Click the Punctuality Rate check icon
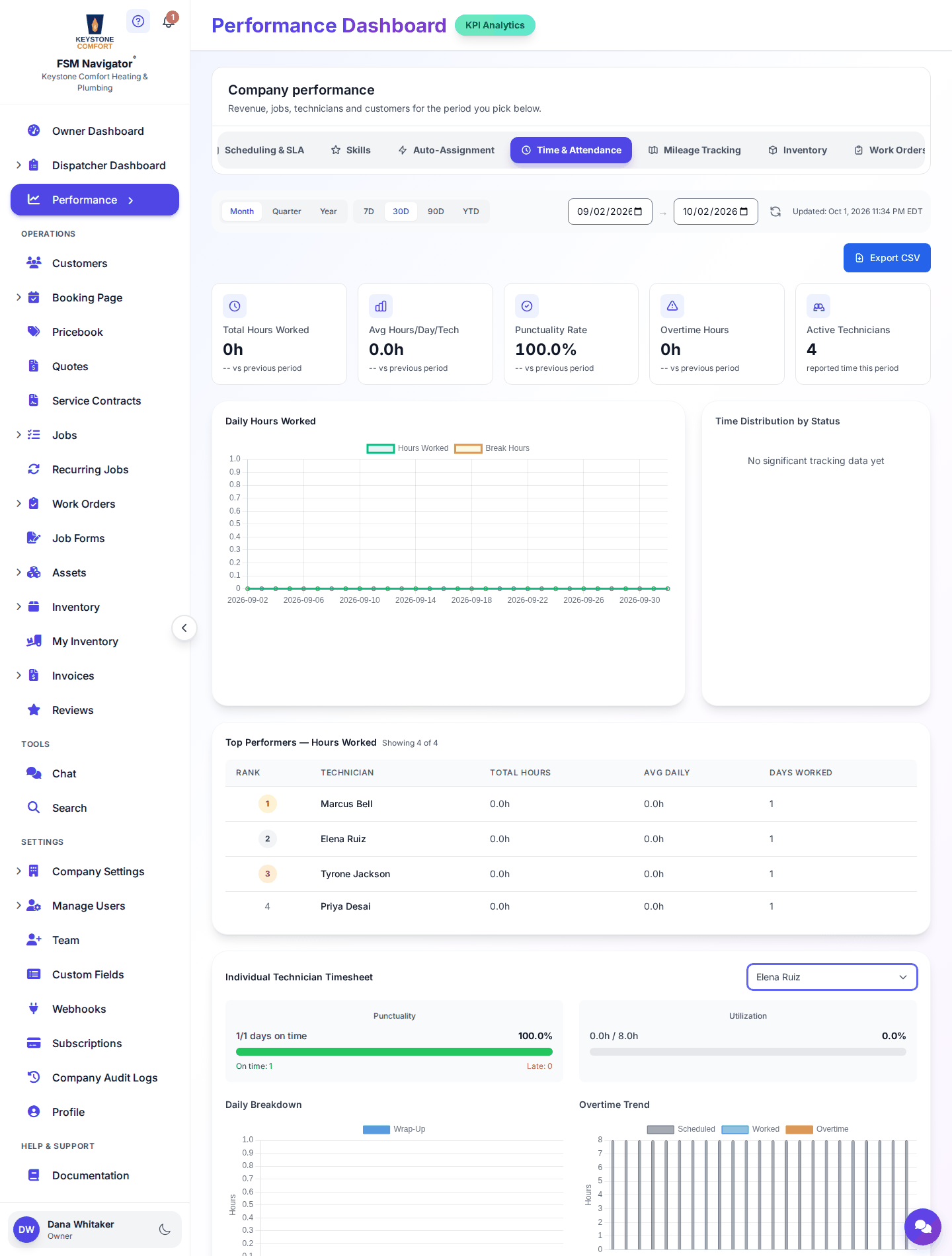This screenshot has height=1256, width=952. click(527, 306)
